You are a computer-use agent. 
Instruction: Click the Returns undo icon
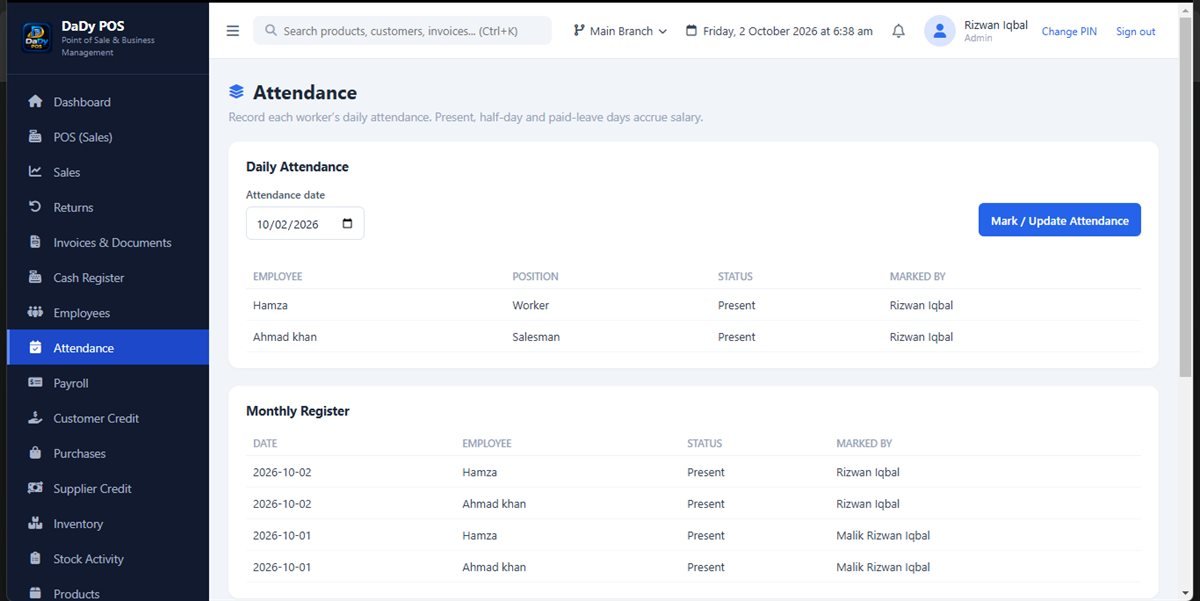(35, 207)
